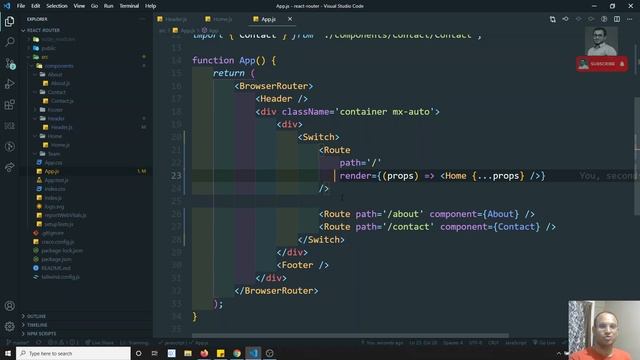Open the Edit menu

[x=36, y=6]
